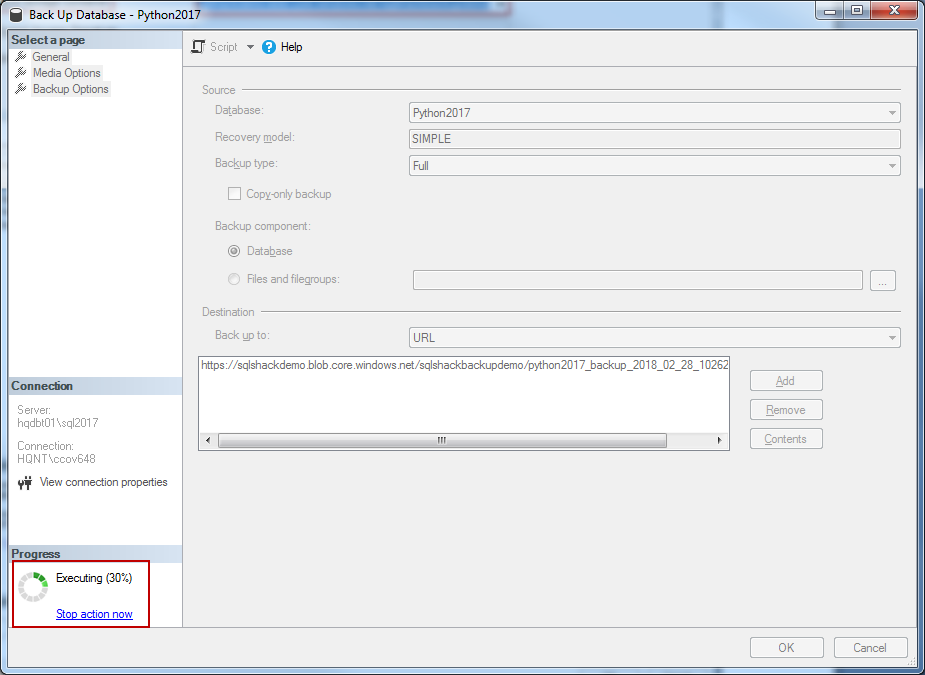Click the horizontal scrollbar under destination URL

(x=441, y=440)
